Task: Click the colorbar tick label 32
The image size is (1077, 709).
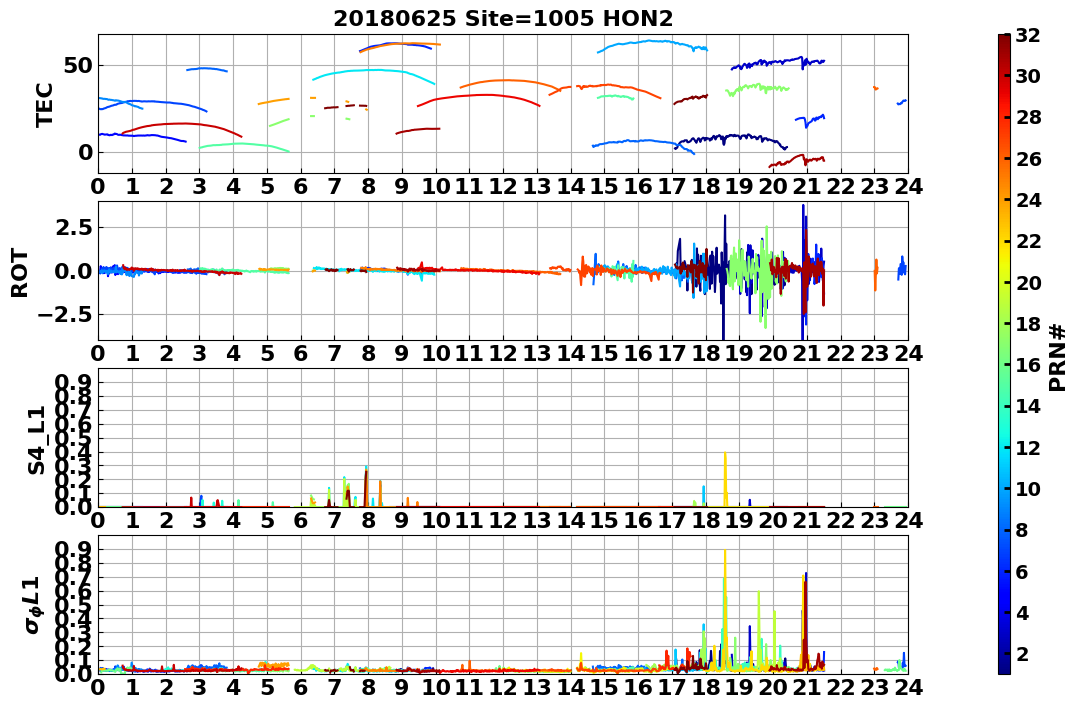Action: click(1028, 35)
